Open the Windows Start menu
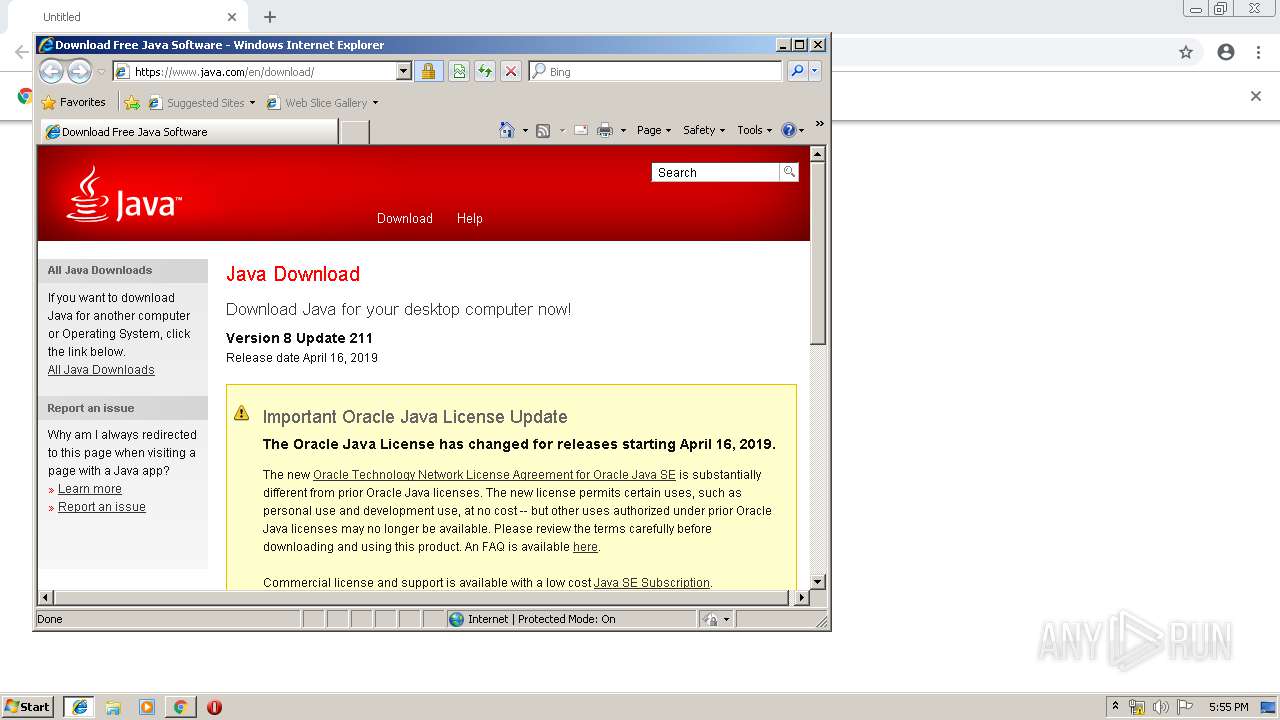 (x=28, y=706)
